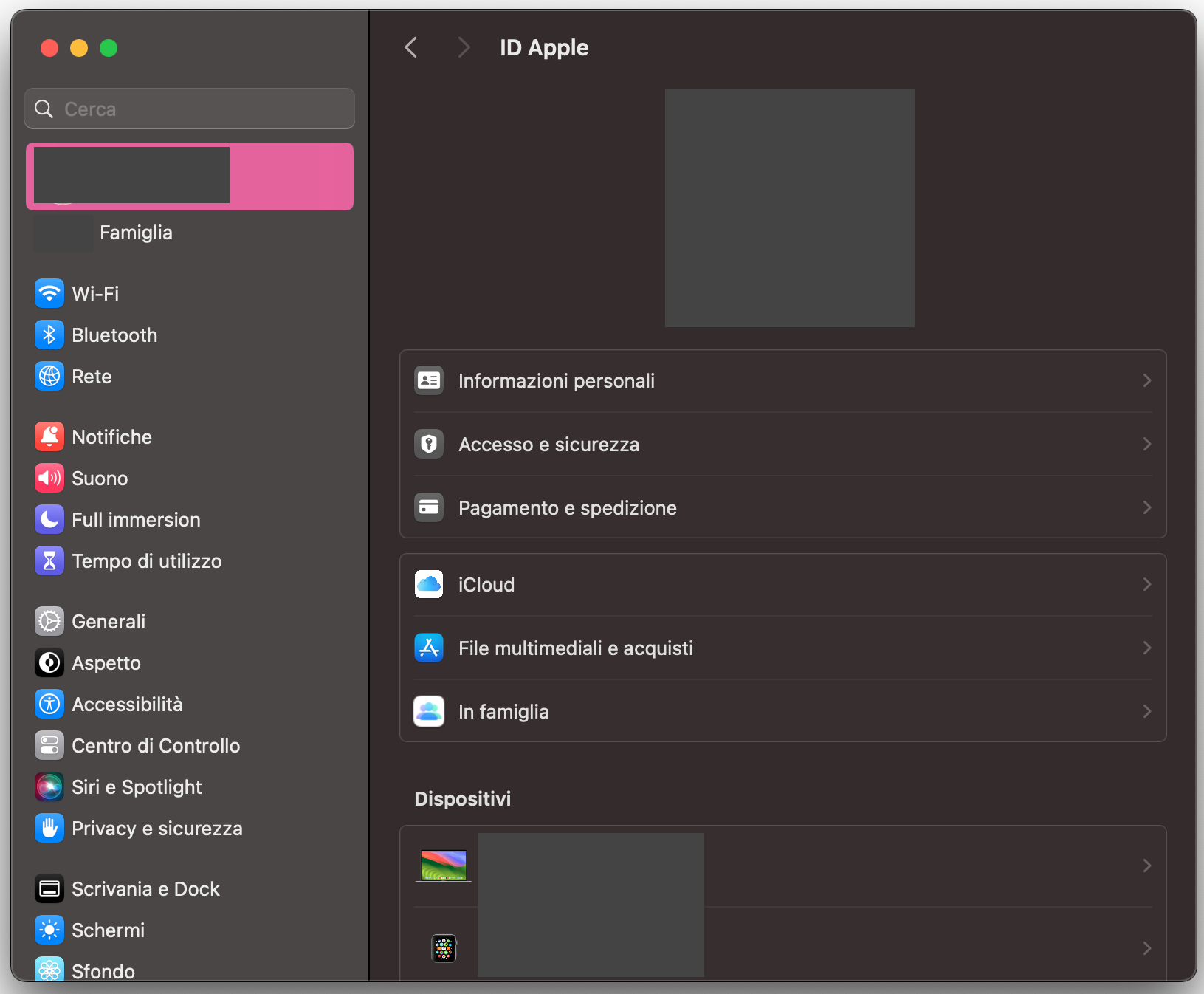
Task: Open the Apple Watch device entry
Action: (1146, 948)
